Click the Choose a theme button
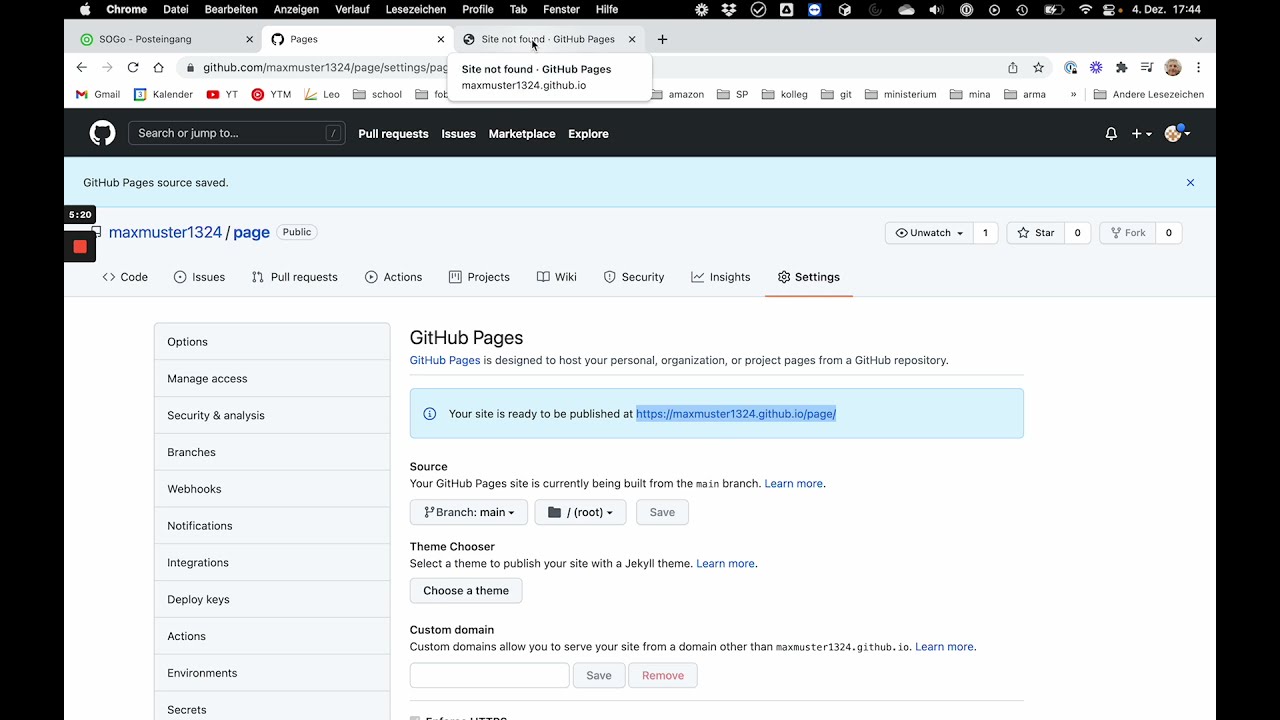 pos(466,590)
